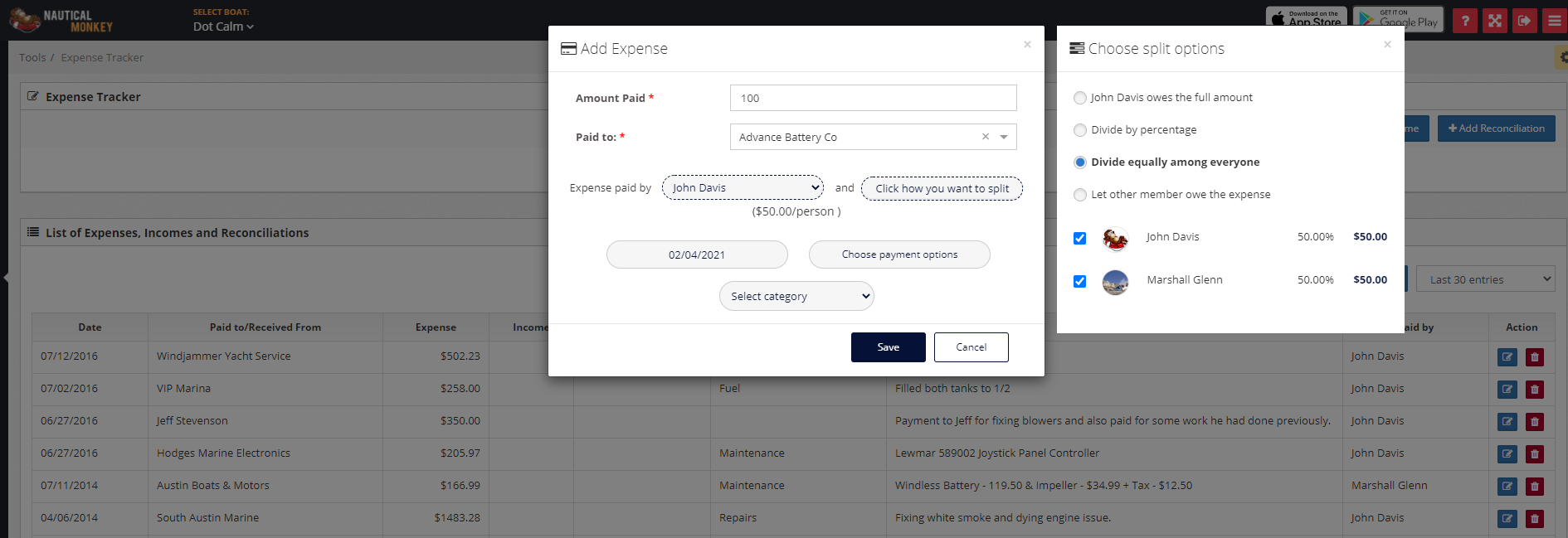Expand the Expense paid by John Davis dropdown
The image size is (1568, 538).
click(x=743, y=188)
